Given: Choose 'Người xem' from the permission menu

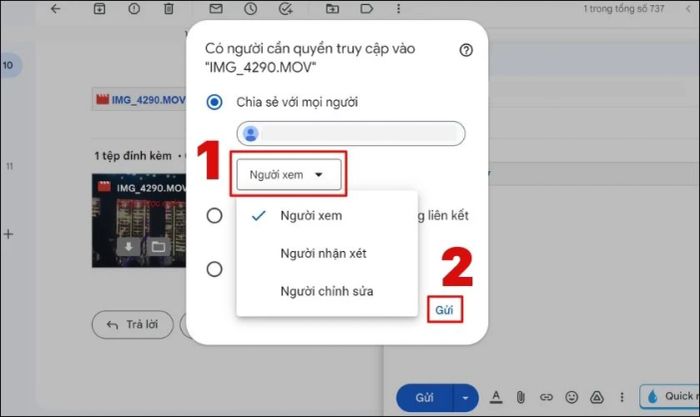Looking at the screenshot, I should point(327,216).
